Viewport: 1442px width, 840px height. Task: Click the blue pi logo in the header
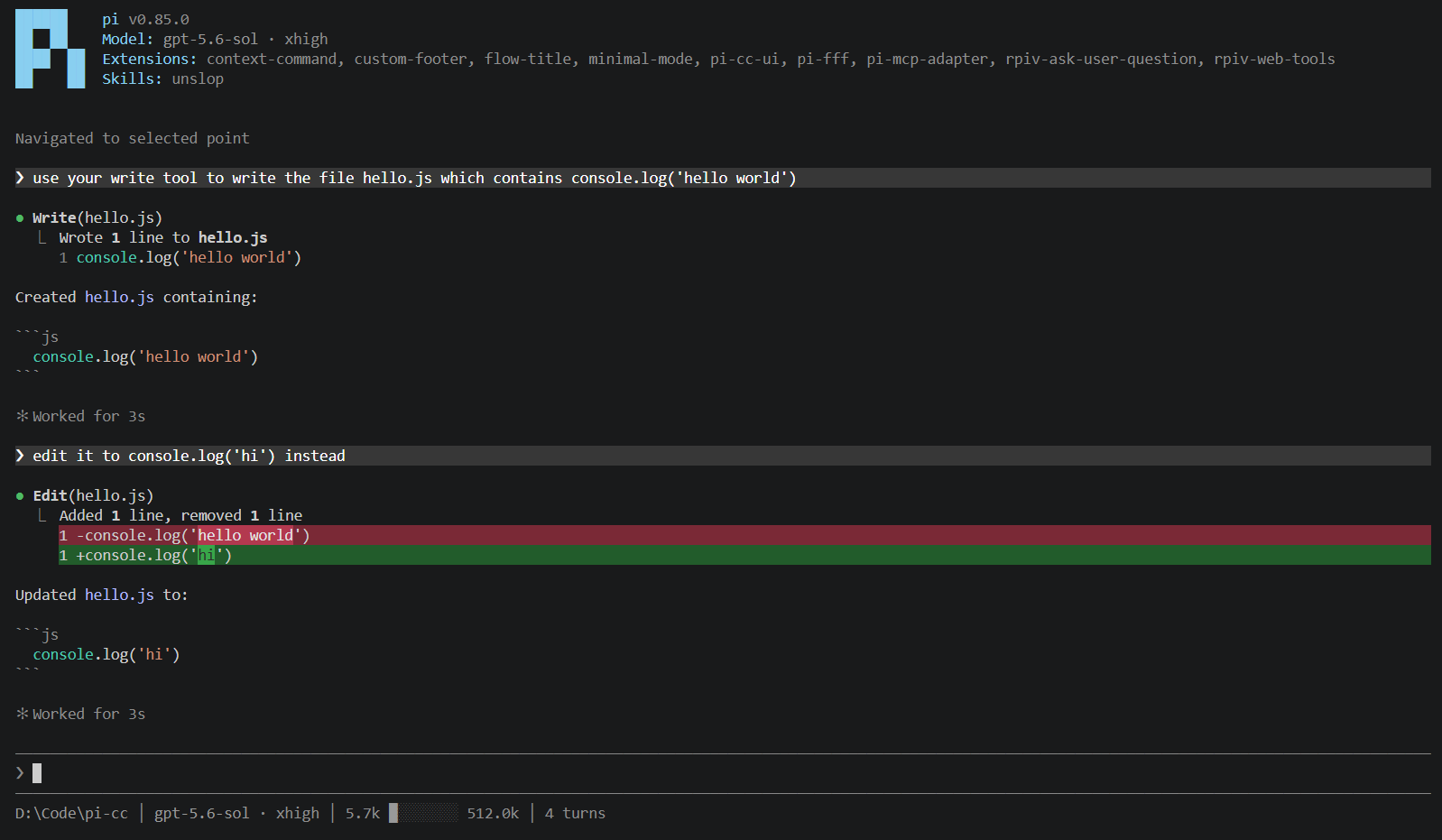click(51, 49)
